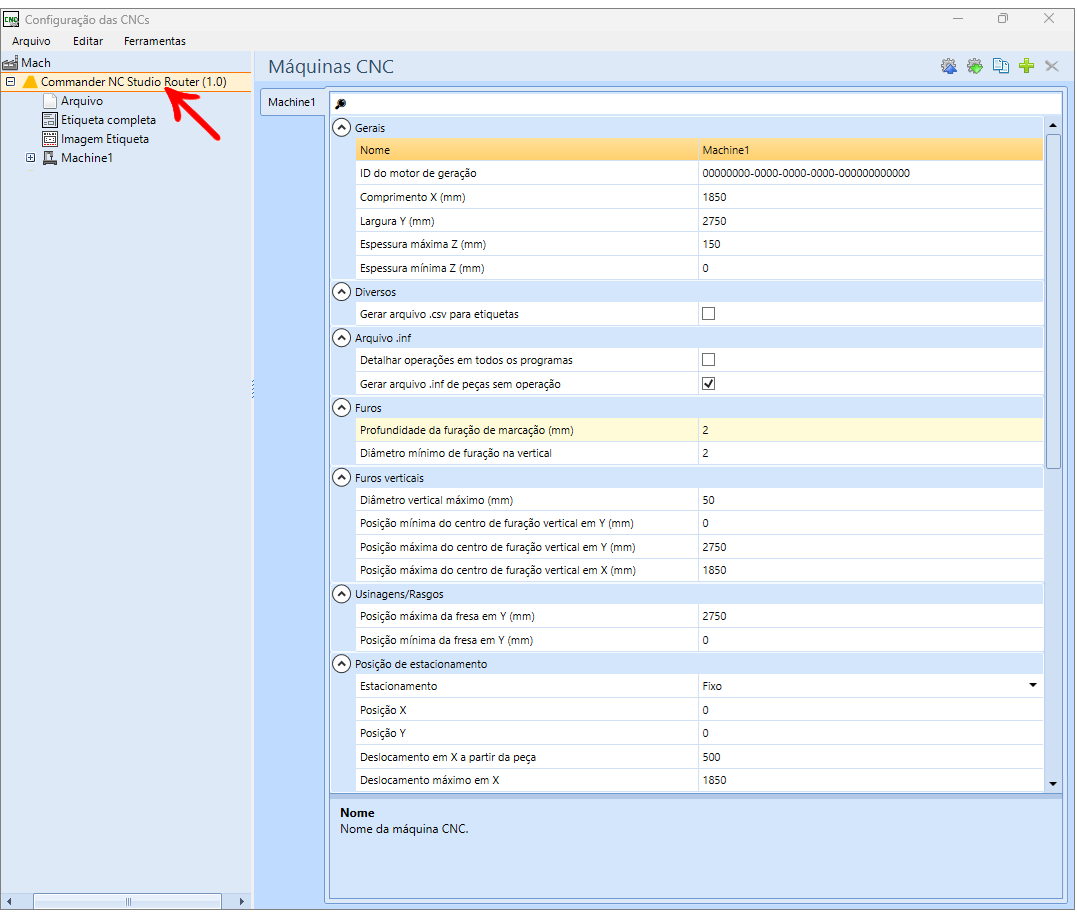Expand the Machine1 tree node
Image resolution: width=1077 pixels, height=912 pixels.
pyautogui.click(x=30, y=158)
